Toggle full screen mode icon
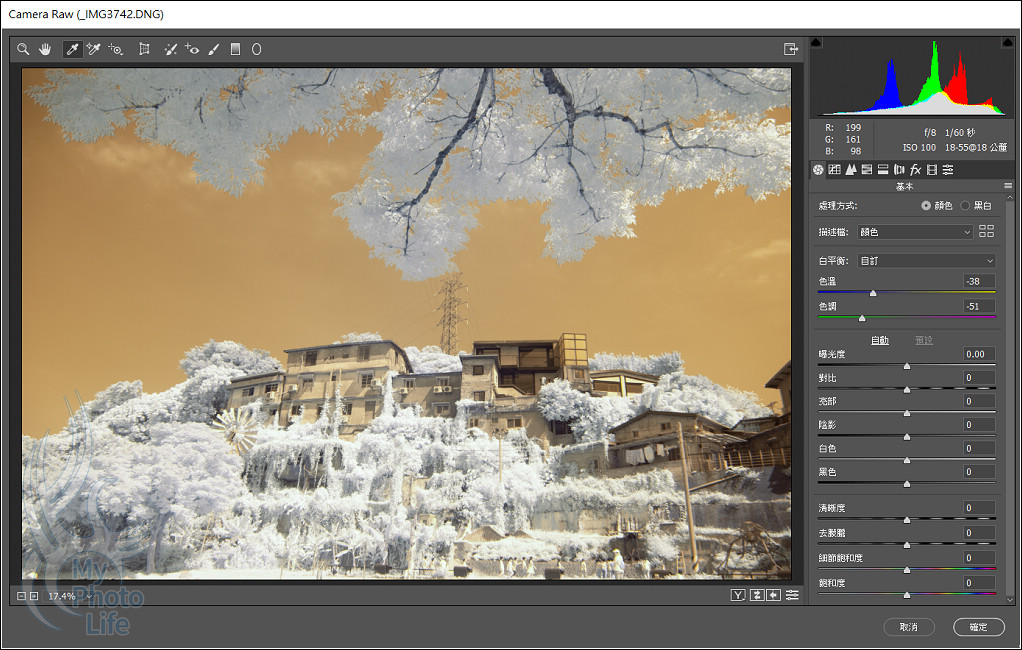 pos(791,49)
